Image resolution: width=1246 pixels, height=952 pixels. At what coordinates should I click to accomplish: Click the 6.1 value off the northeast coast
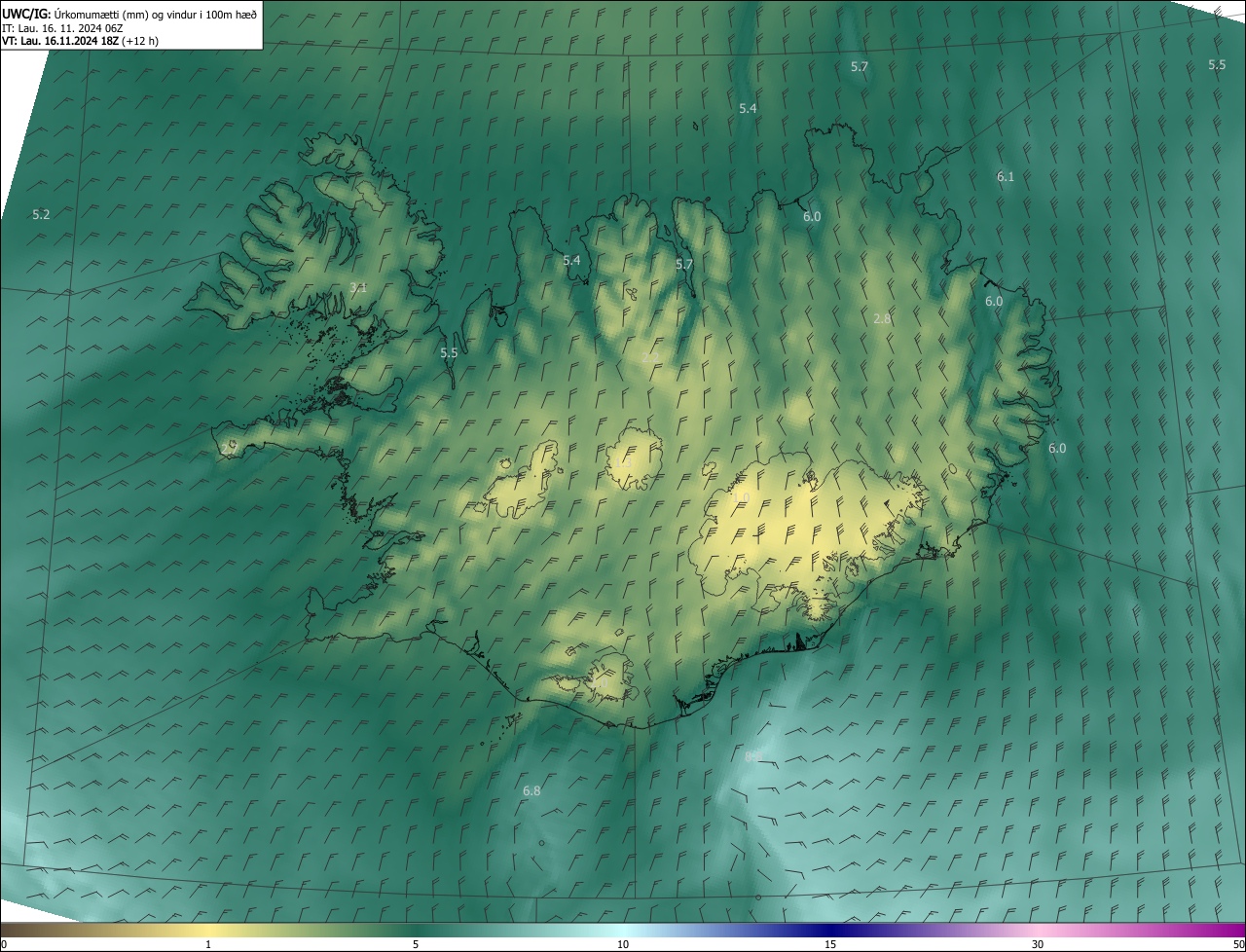click(1006, 176)
